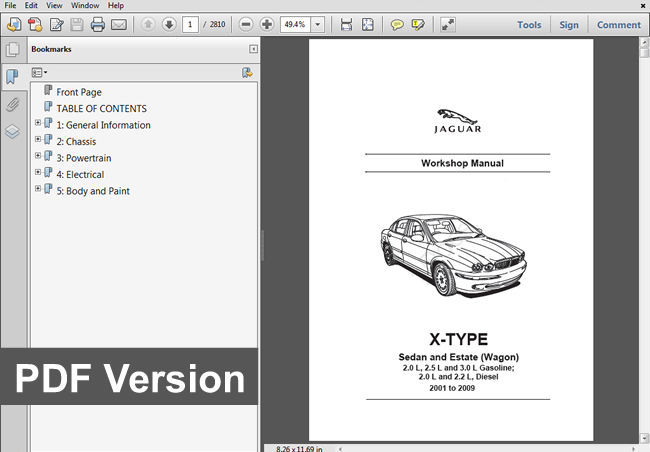Select the 2: Chassis bookmark label

pyautogui.click(x=76, y=142)
